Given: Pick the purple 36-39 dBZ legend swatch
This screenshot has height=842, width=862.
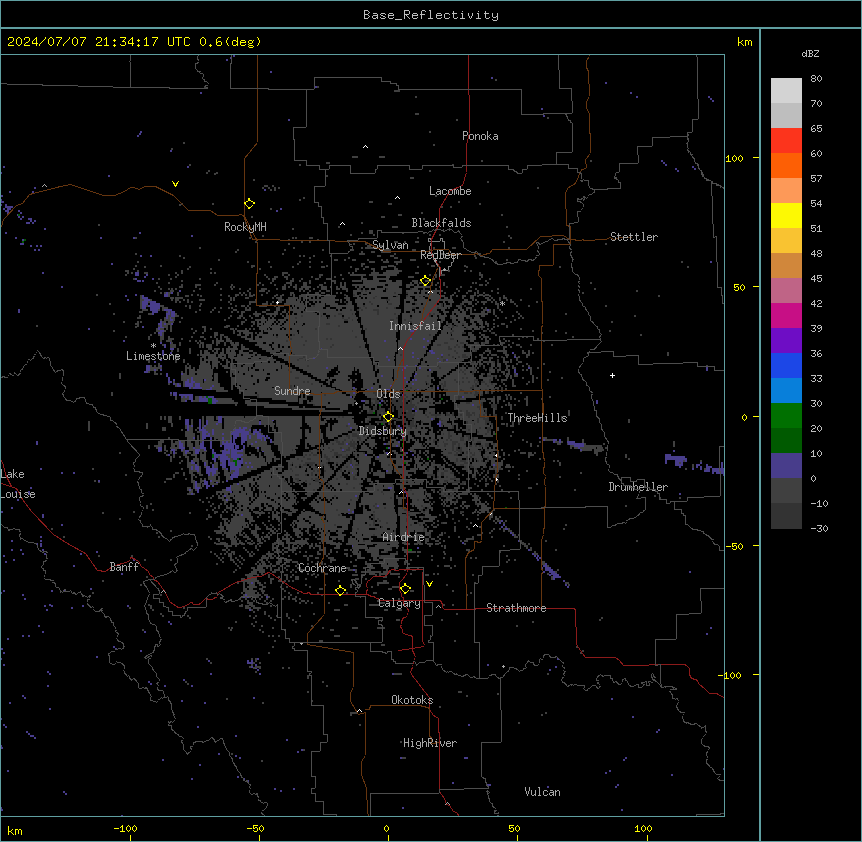Looking at the screenshot, I should pyautogui.click(x=786, y=341).
